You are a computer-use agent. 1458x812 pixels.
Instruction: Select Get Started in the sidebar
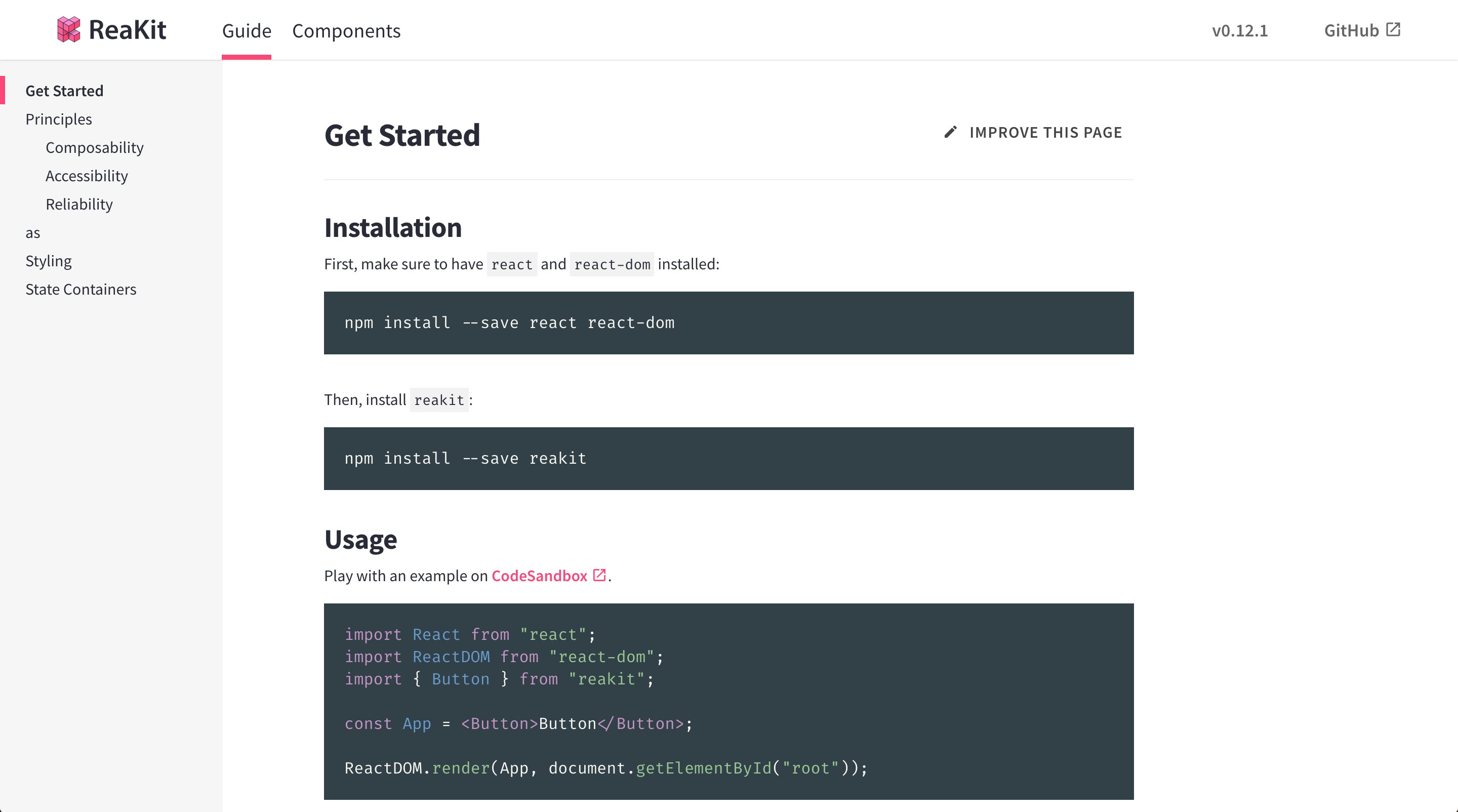(x=64, y=91)
